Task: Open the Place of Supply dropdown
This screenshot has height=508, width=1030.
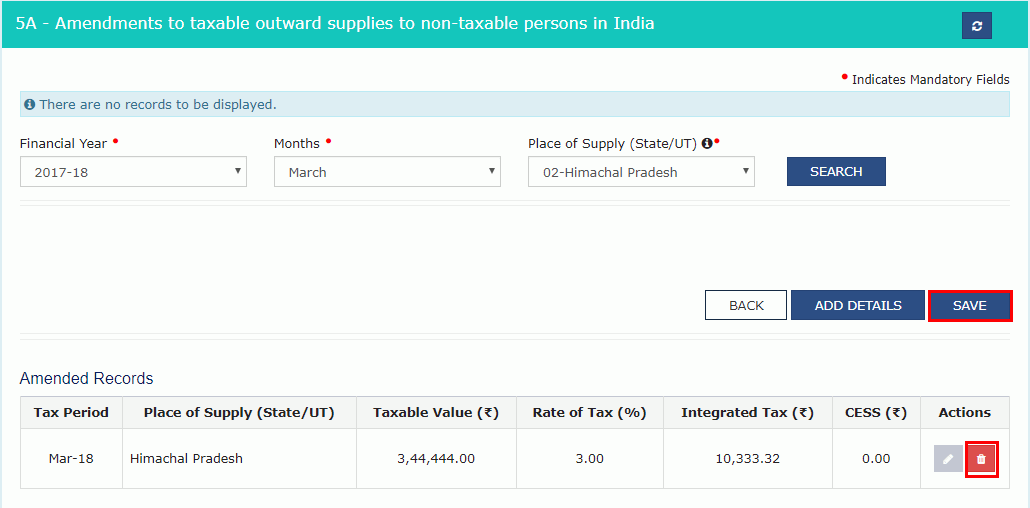Action: [641, 172]
